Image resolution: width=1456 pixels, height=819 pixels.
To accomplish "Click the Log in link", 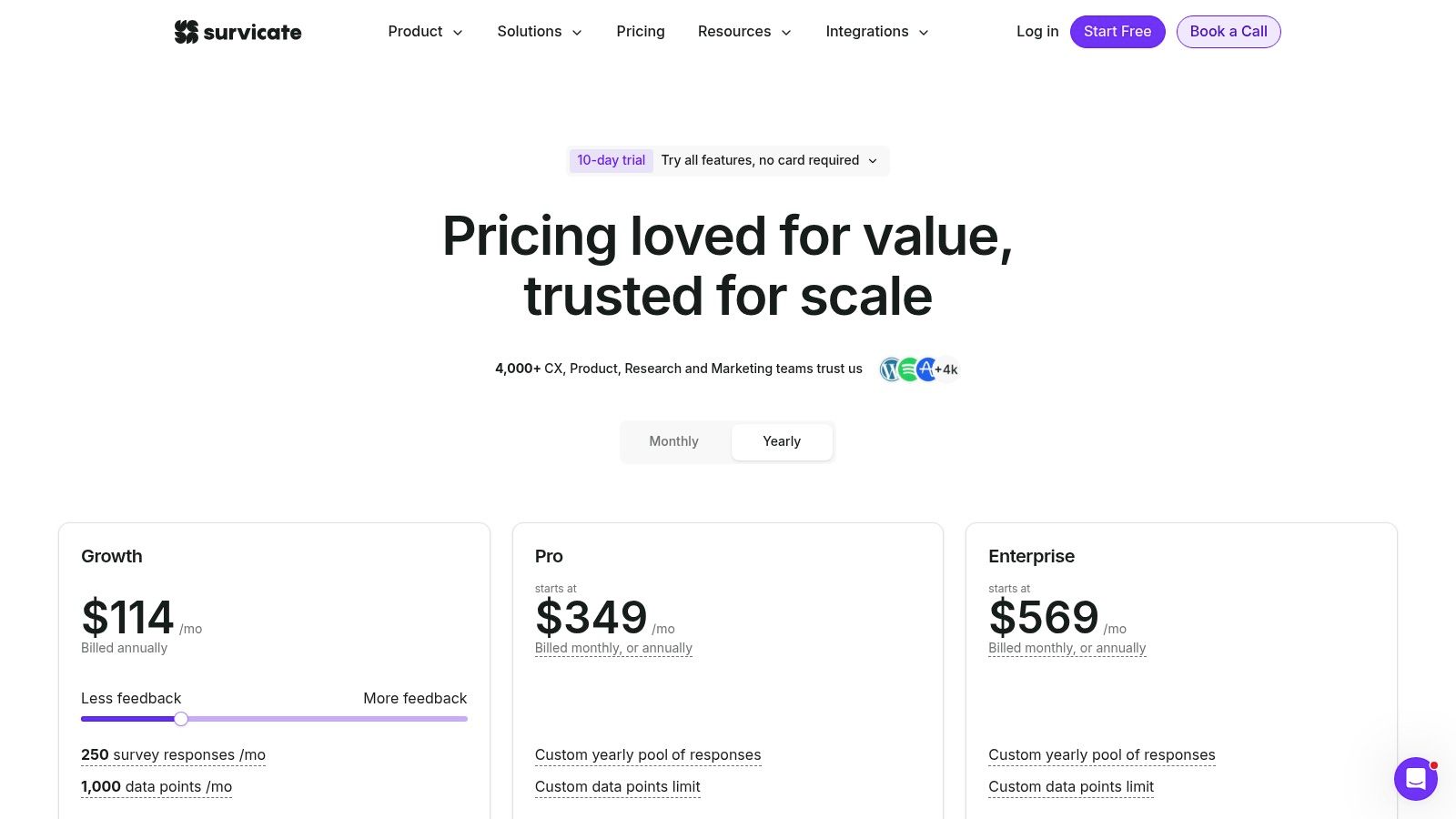I will [1036, 31].
